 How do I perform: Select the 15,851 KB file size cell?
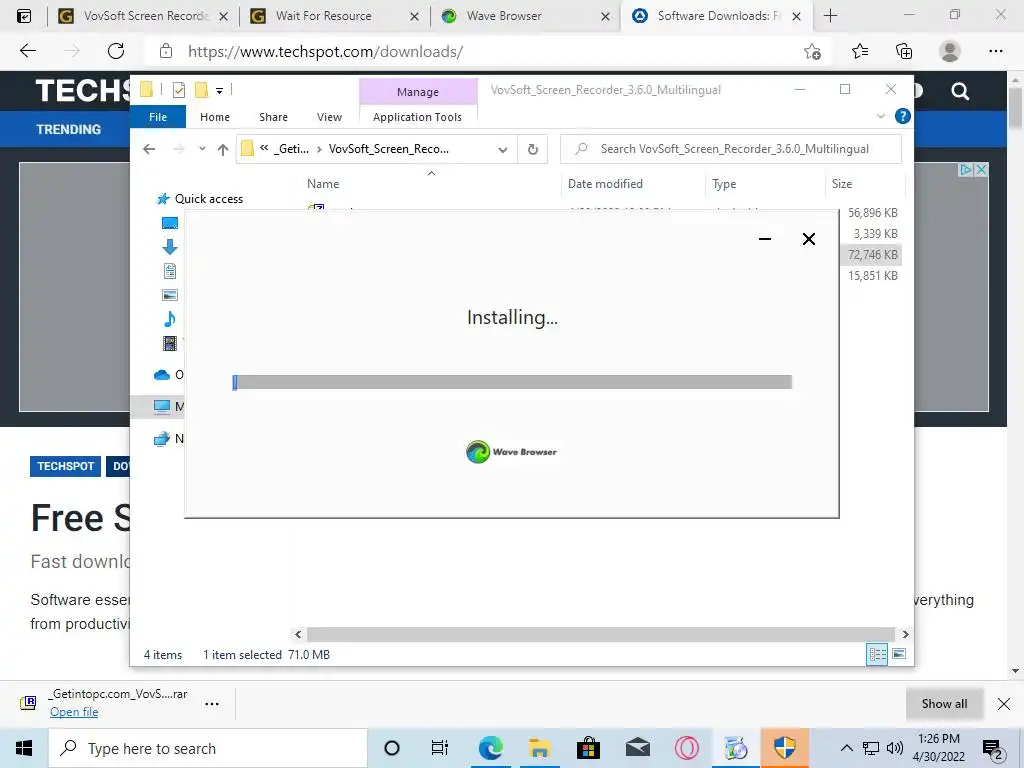[872, 276]
